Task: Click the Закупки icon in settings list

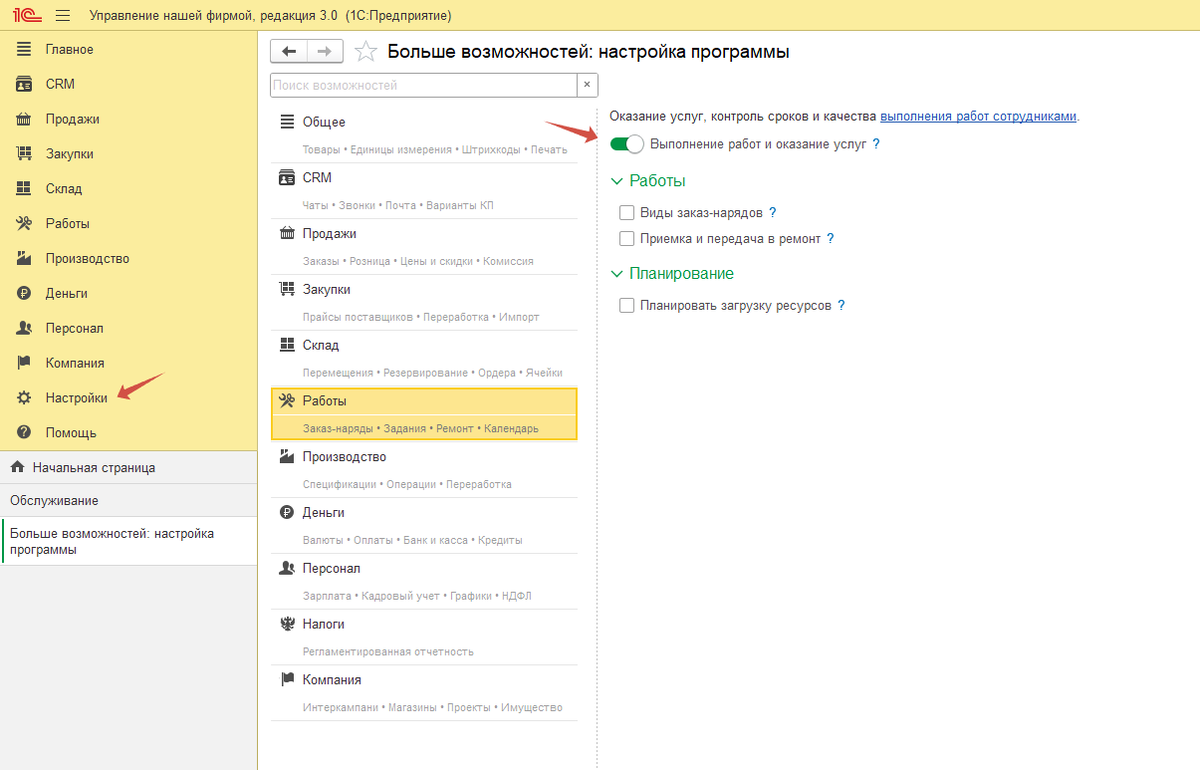Action: tap(287, 289)
